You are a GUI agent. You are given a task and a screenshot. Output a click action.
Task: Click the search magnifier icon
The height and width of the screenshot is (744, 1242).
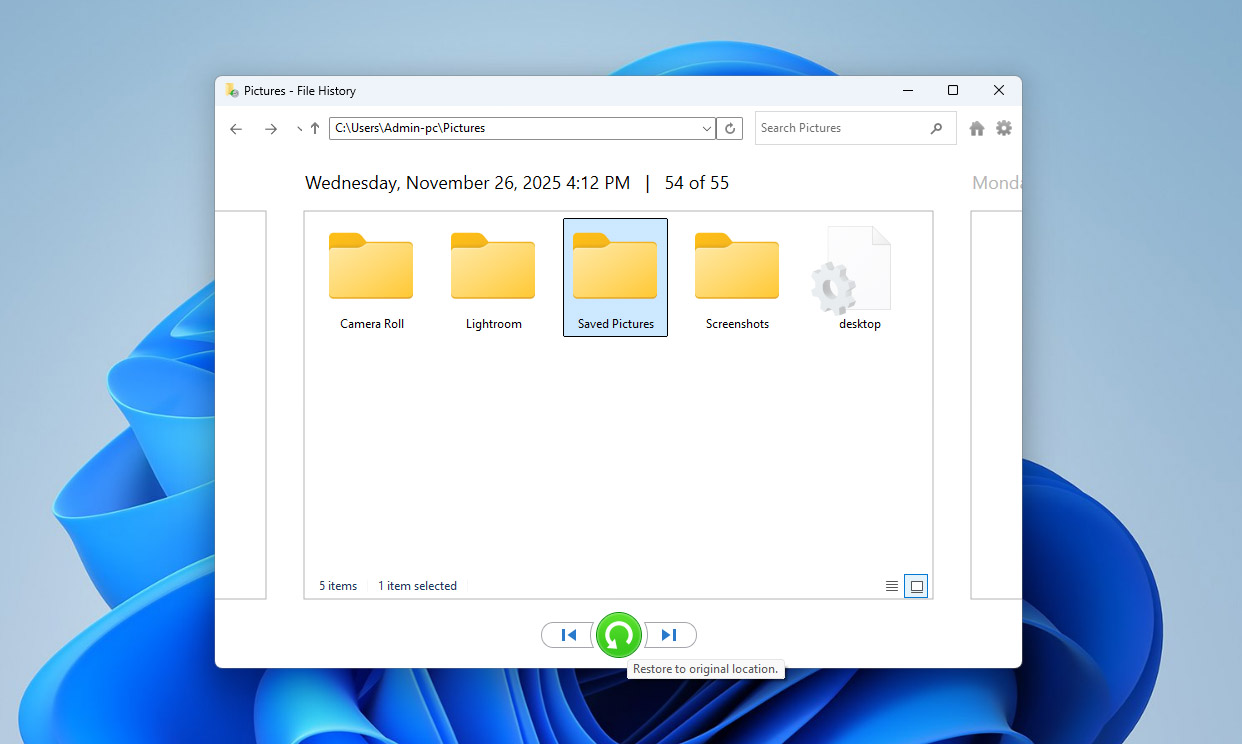(x=937, y=128)
